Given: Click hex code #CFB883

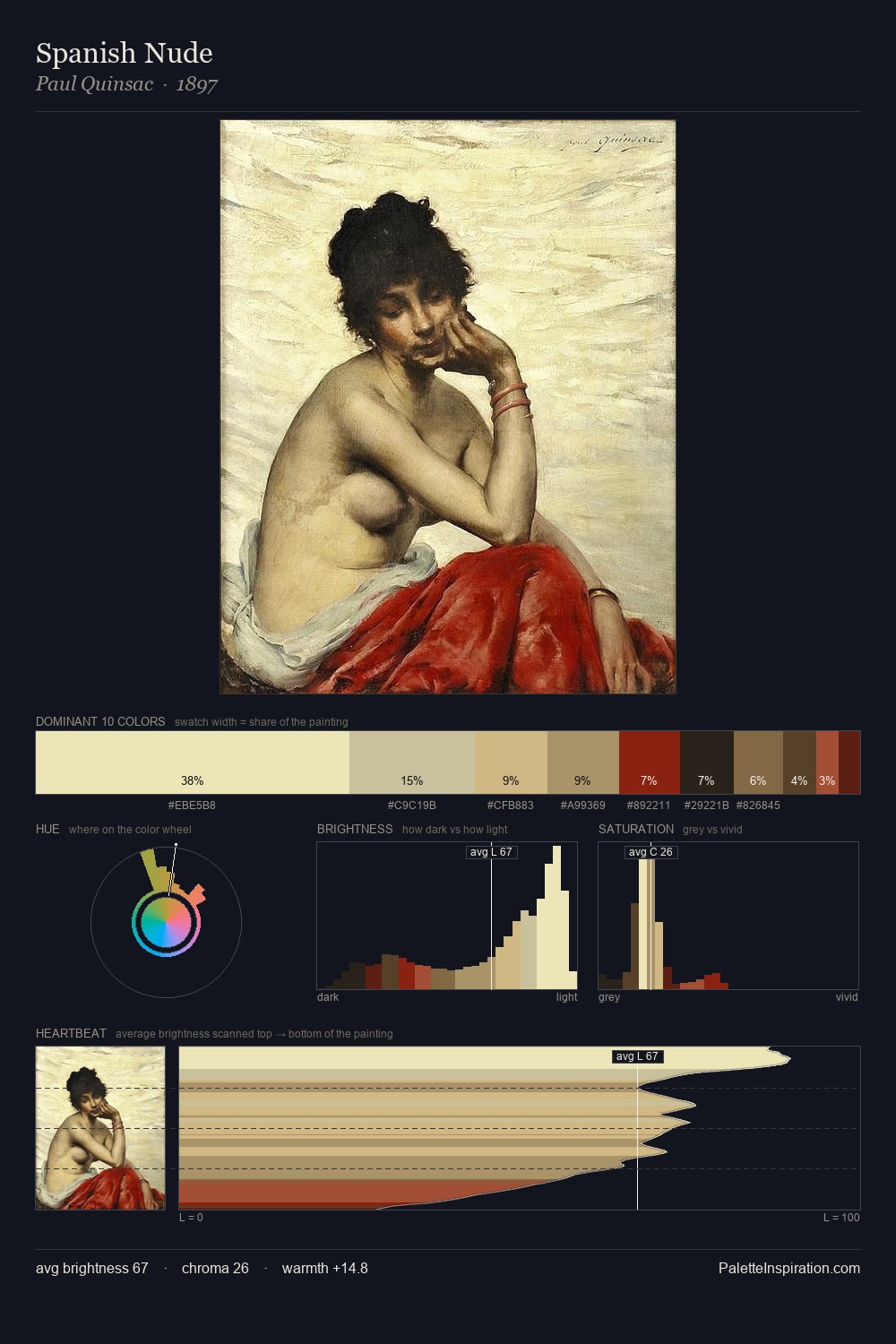Looking at the screenshot, I should point(511,806).
